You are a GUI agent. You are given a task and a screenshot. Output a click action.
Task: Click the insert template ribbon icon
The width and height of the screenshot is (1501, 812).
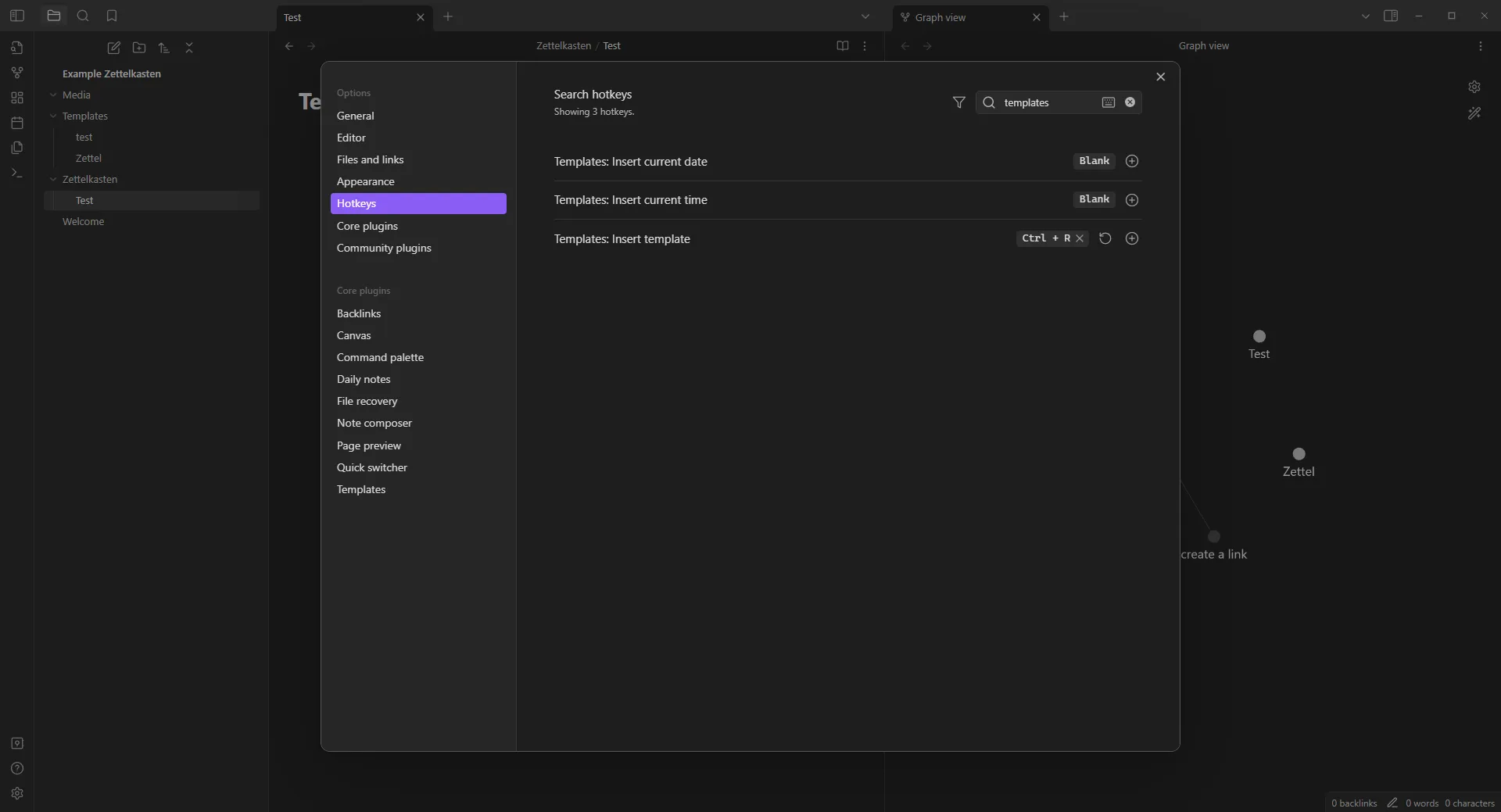17,148
